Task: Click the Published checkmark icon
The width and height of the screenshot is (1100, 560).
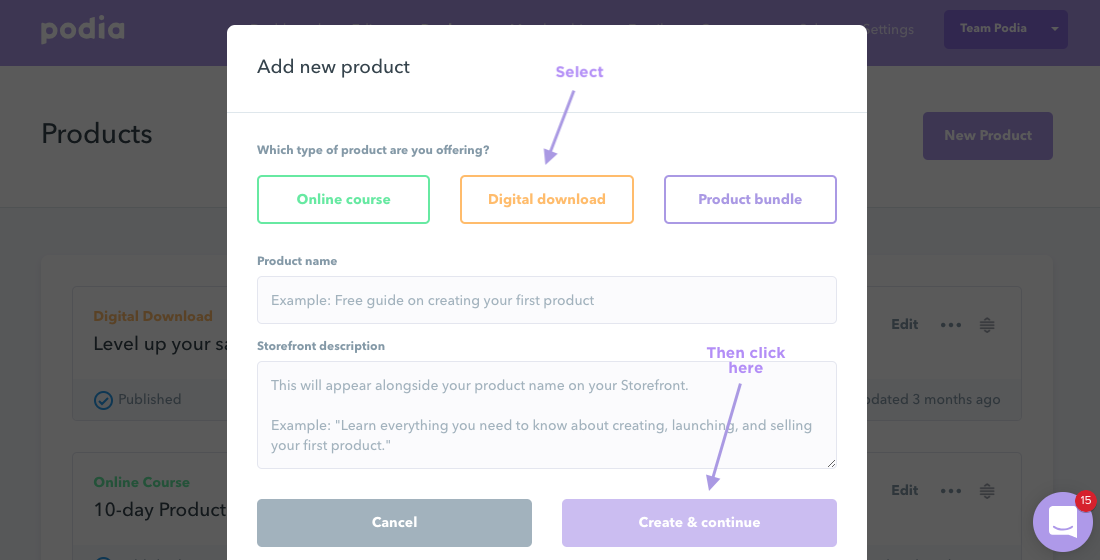Action: [x=103, y=400]
